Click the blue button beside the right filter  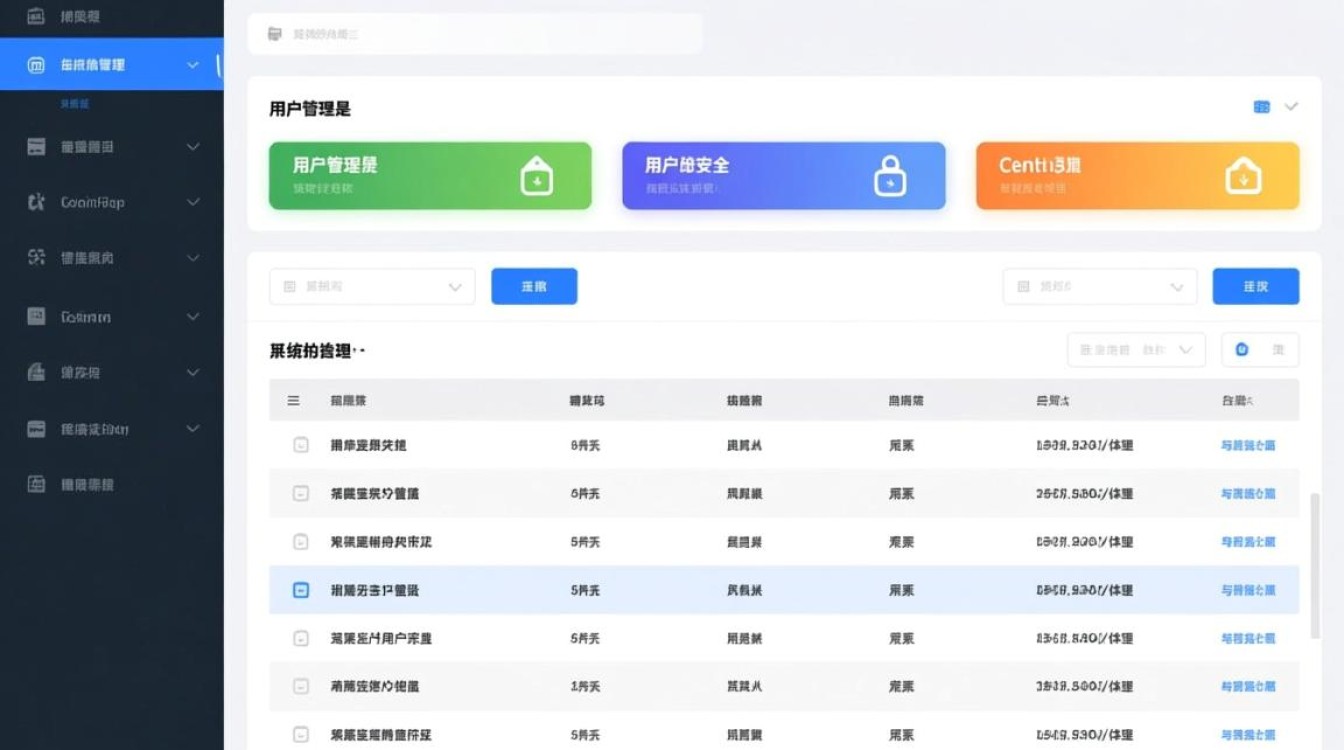point(1256,286)
